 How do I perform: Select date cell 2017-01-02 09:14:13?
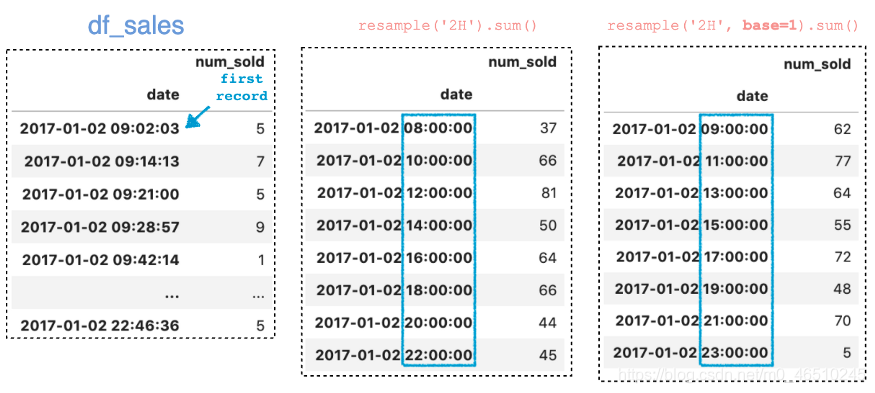click(x=102, y=161)
